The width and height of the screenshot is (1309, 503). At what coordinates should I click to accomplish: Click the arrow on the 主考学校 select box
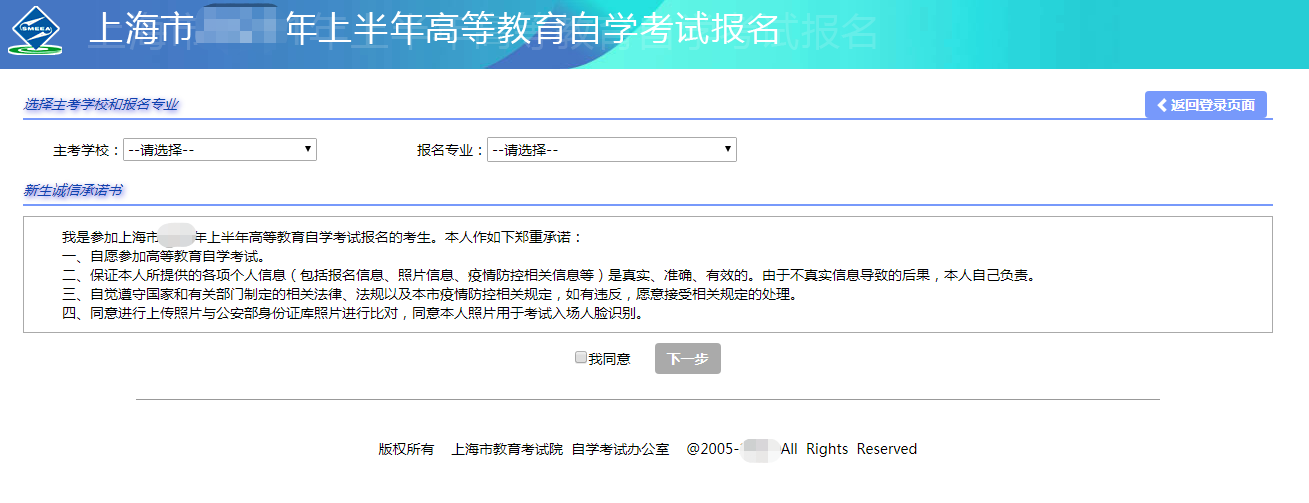307,150
